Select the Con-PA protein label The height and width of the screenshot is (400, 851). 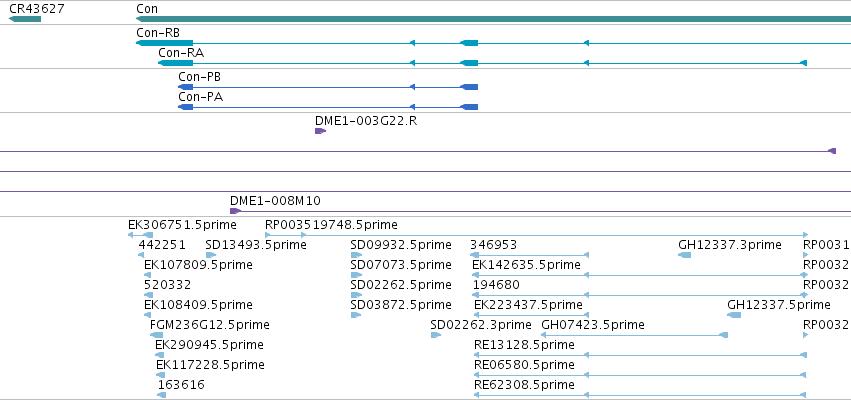tap(200, 97)
